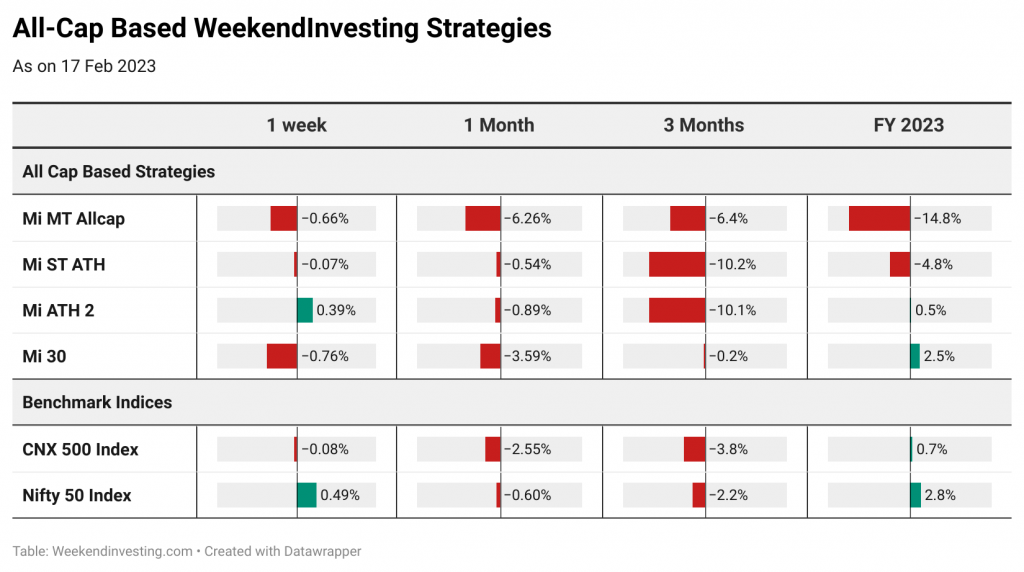Click the Mi MT Allcap row label
The width and height of the screenshot is (1024, 572).
[x=74, y=219]
